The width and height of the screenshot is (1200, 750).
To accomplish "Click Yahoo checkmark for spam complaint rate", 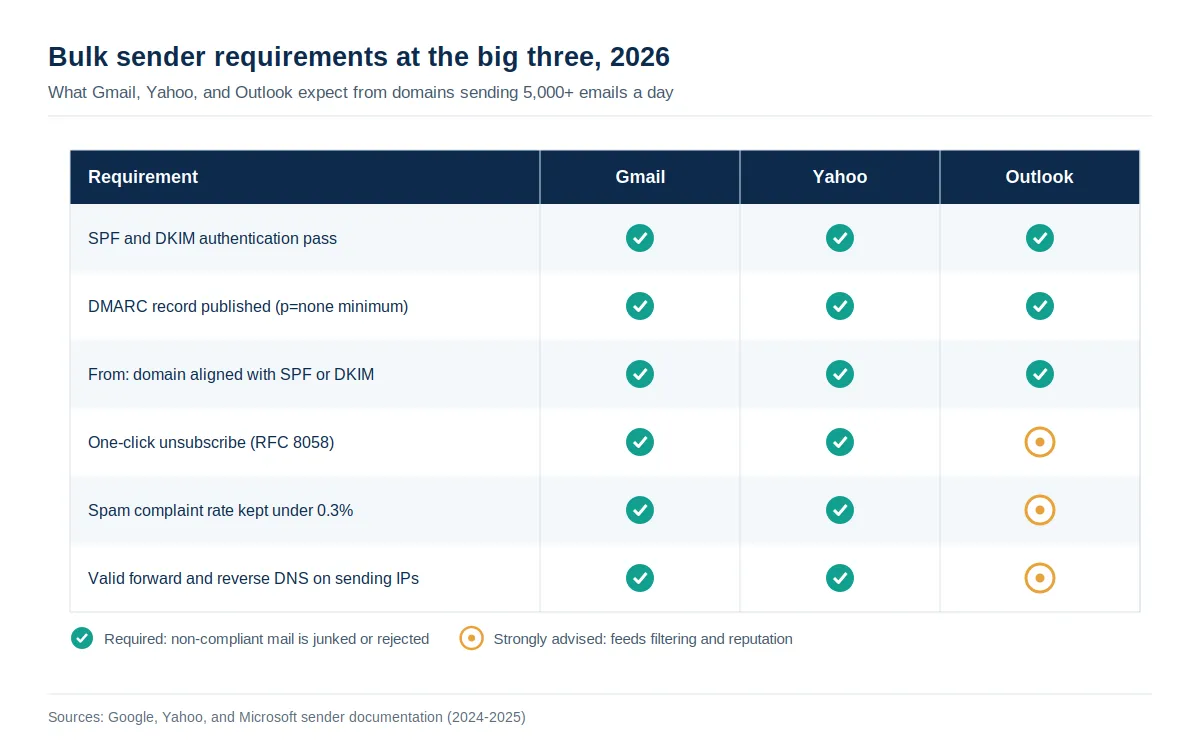I will pos(840,510).
